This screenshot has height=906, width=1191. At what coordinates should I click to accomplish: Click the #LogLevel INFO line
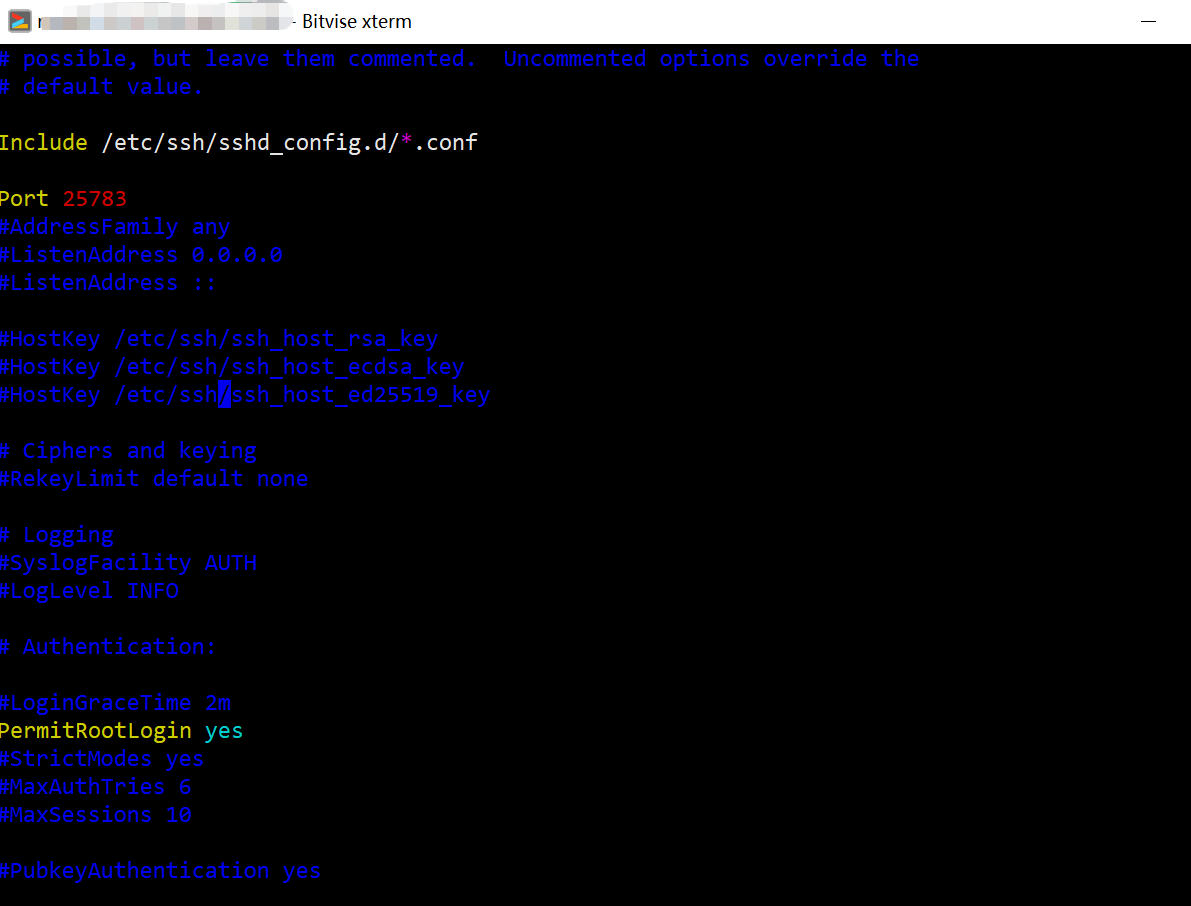click(x=90, y=591)
